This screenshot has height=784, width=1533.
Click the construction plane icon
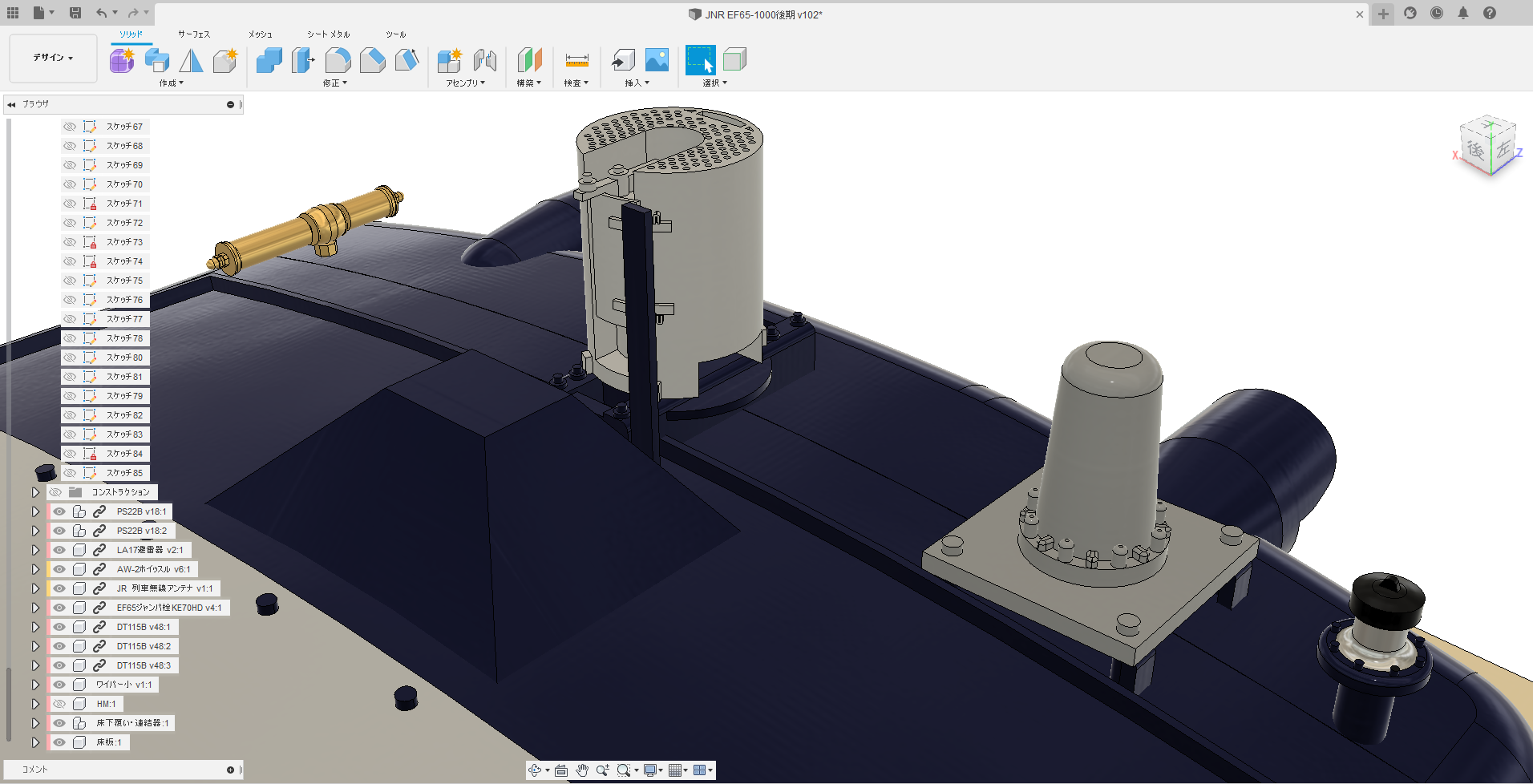(529, 60)
